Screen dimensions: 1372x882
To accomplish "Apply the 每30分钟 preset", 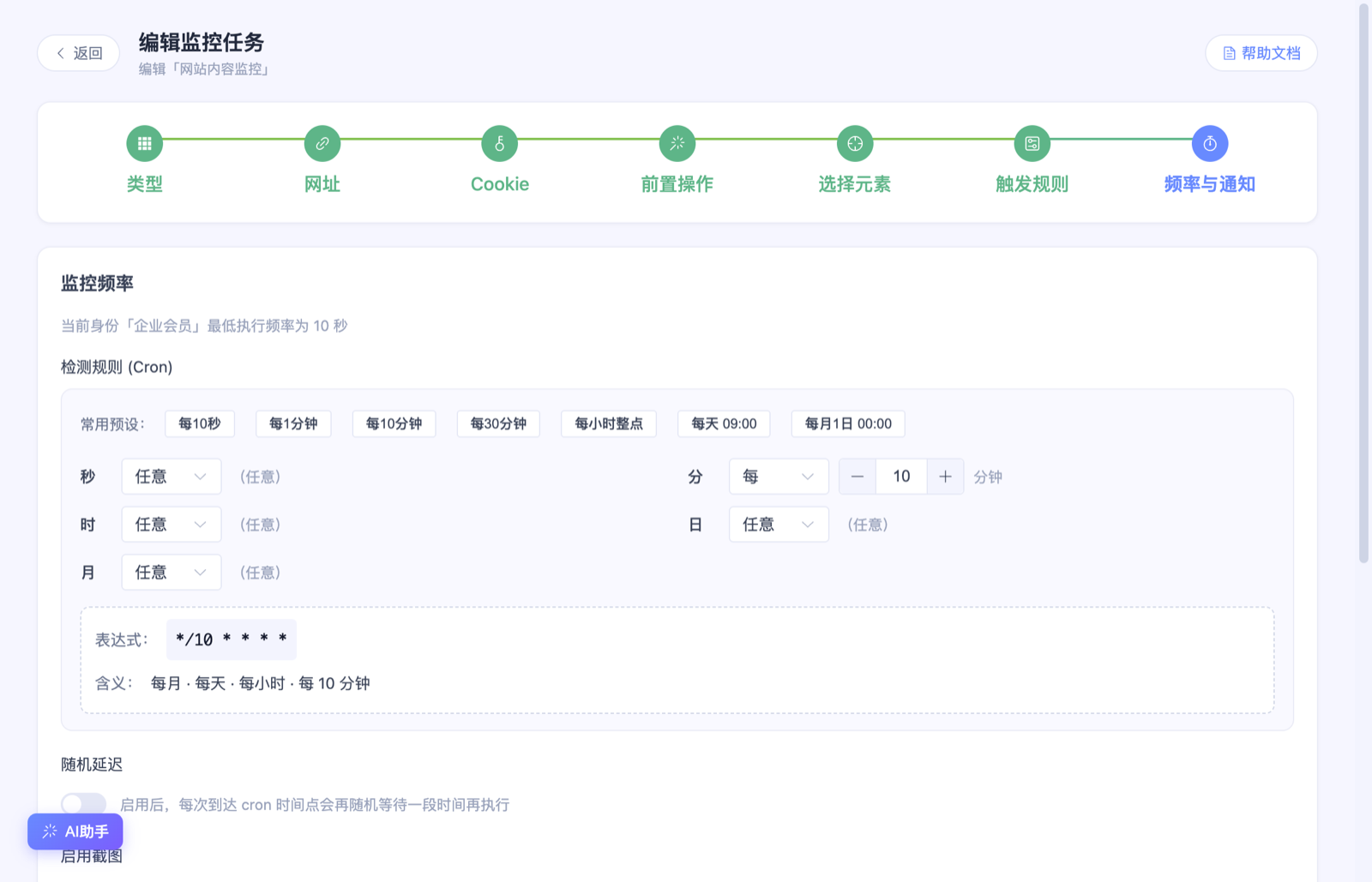I will [498, 423].
